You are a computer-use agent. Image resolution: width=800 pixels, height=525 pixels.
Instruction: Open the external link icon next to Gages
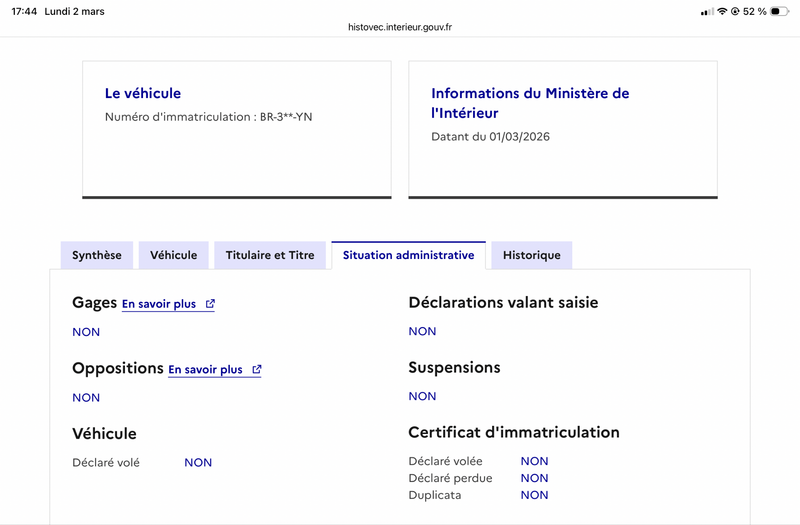(210, 304)
